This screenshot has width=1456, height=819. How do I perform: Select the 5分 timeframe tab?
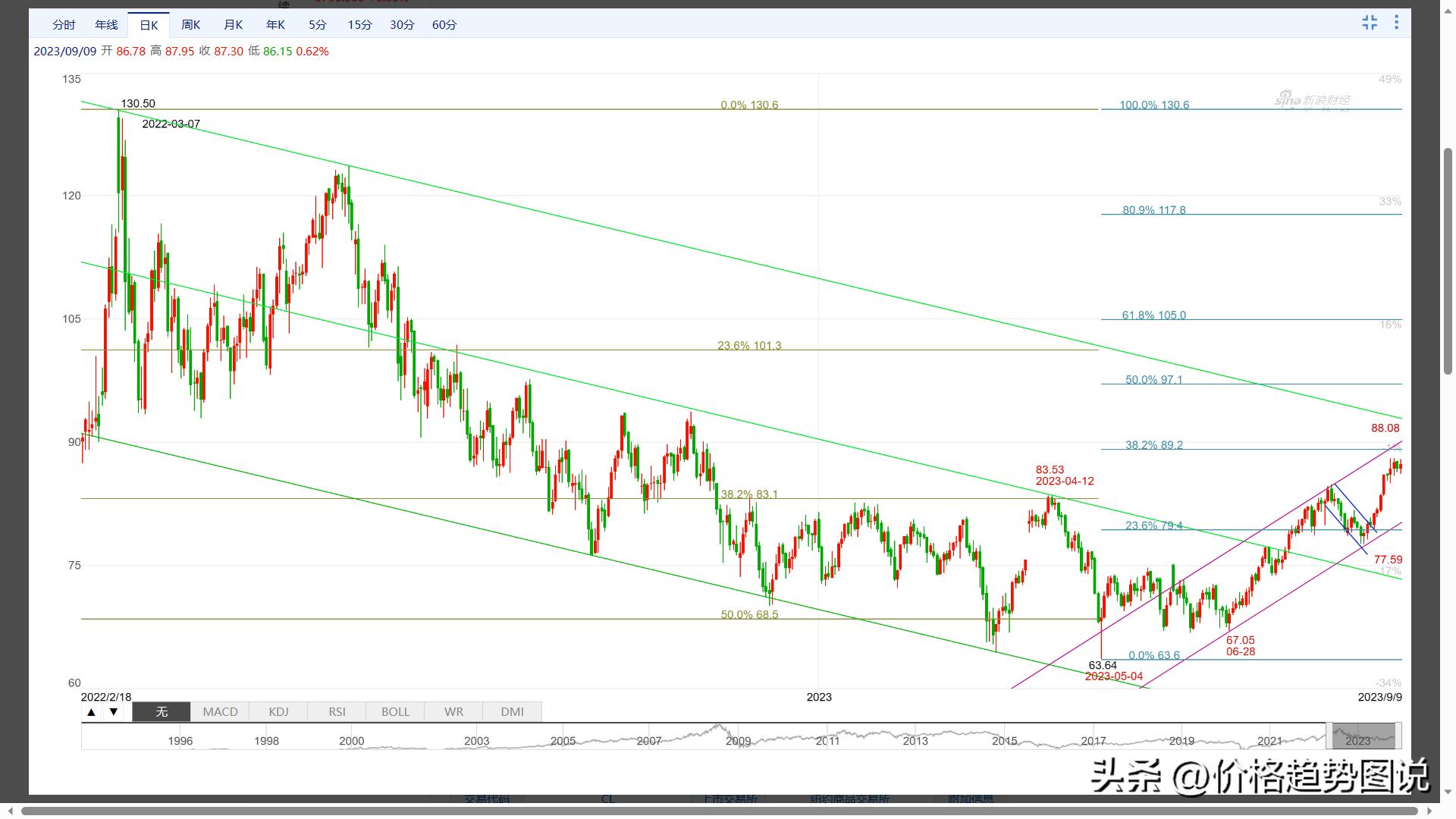click(x=317, y=25)
